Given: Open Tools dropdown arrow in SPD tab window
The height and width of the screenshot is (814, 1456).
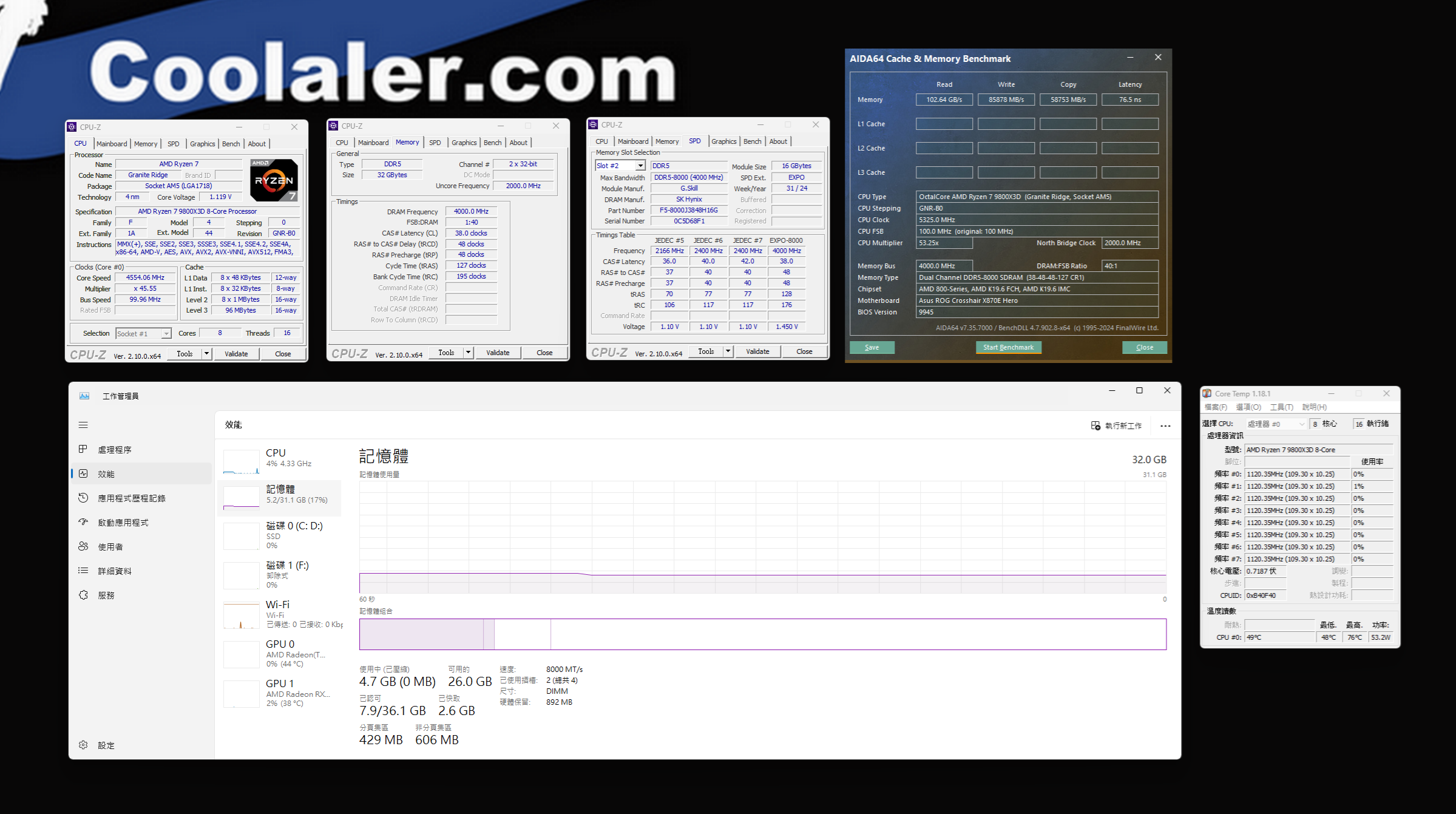Looking at the screenshot, I should (x=728, y=351).
